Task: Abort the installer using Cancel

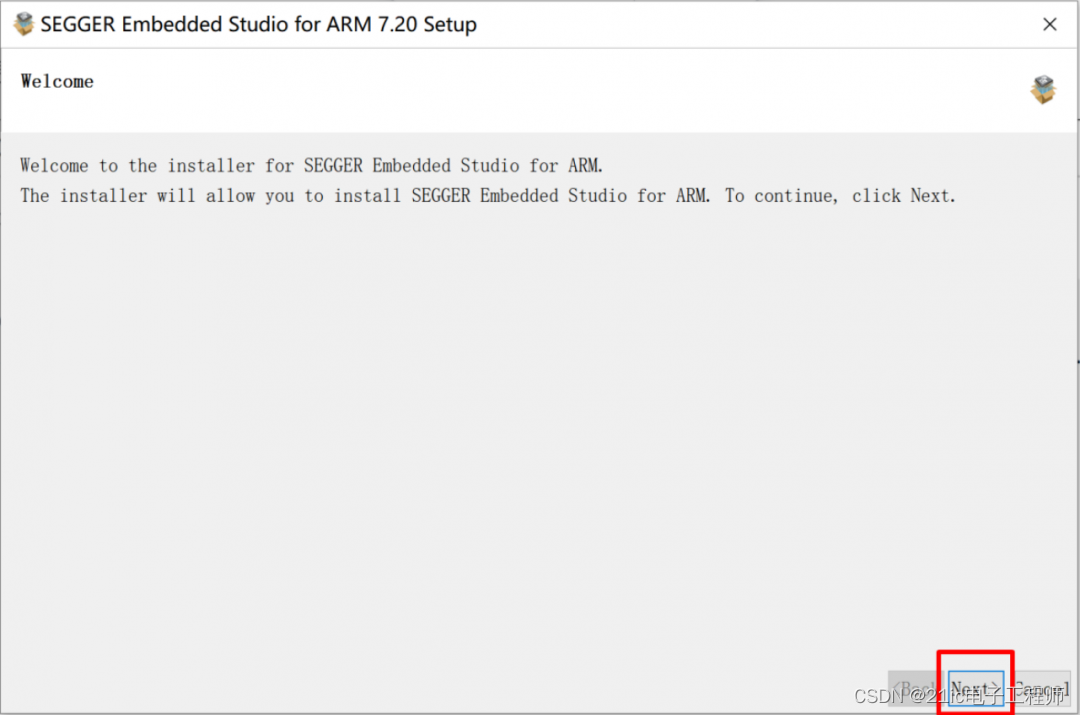Action: [x=1040, y=689]
